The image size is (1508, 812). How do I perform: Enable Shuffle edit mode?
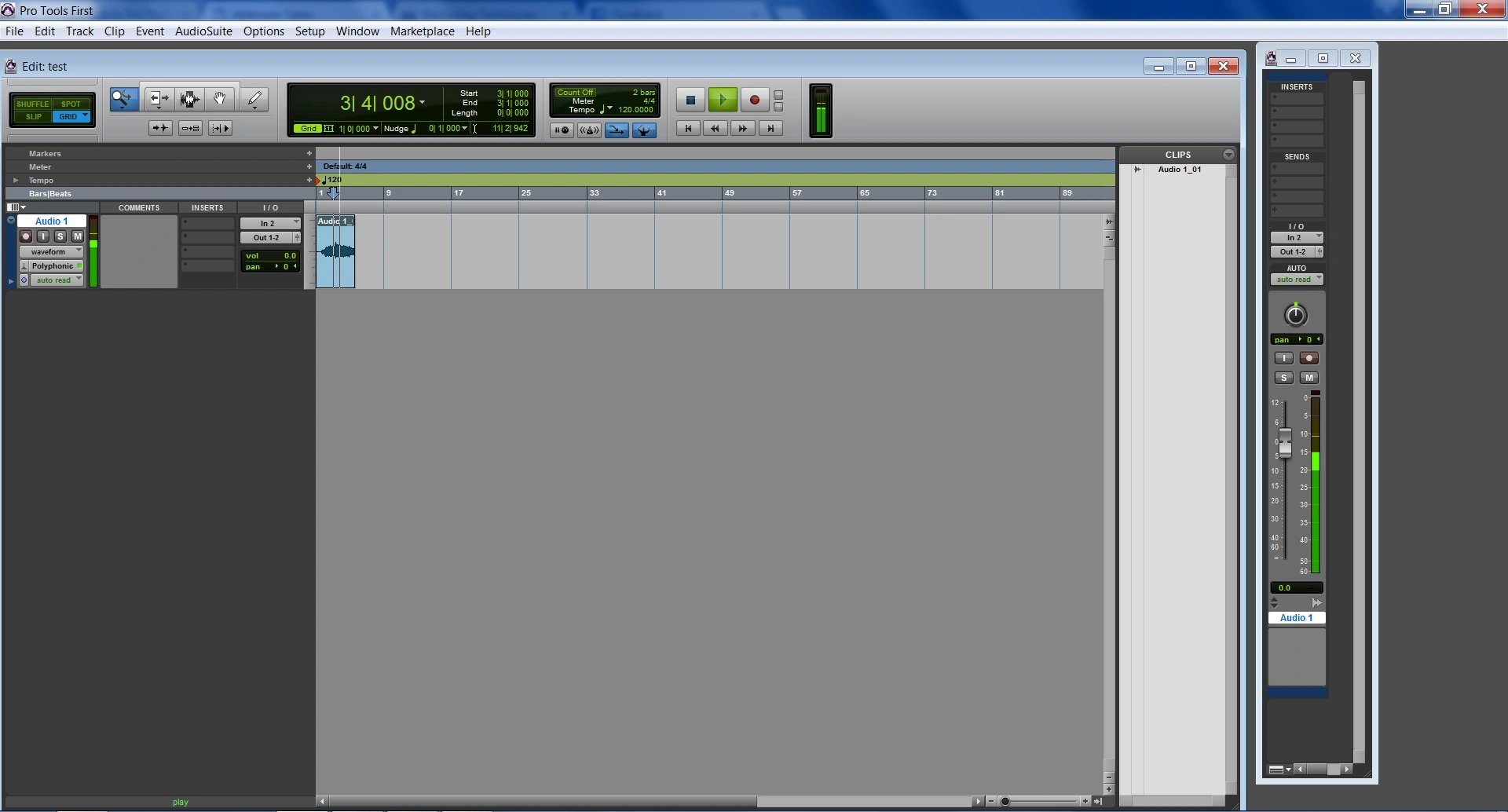click(32, 104)
